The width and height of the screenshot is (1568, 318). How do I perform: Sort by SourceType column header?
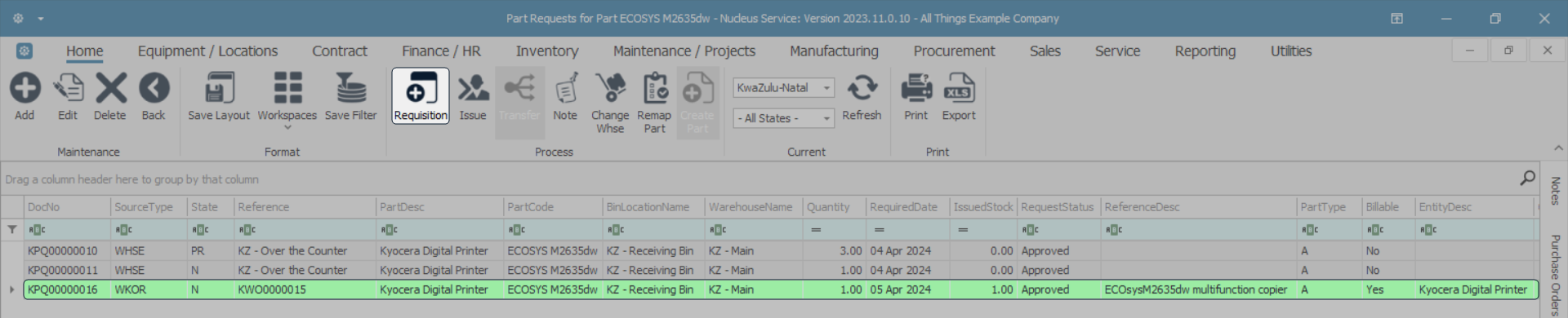pyautogui.click(x=149, y=207)
